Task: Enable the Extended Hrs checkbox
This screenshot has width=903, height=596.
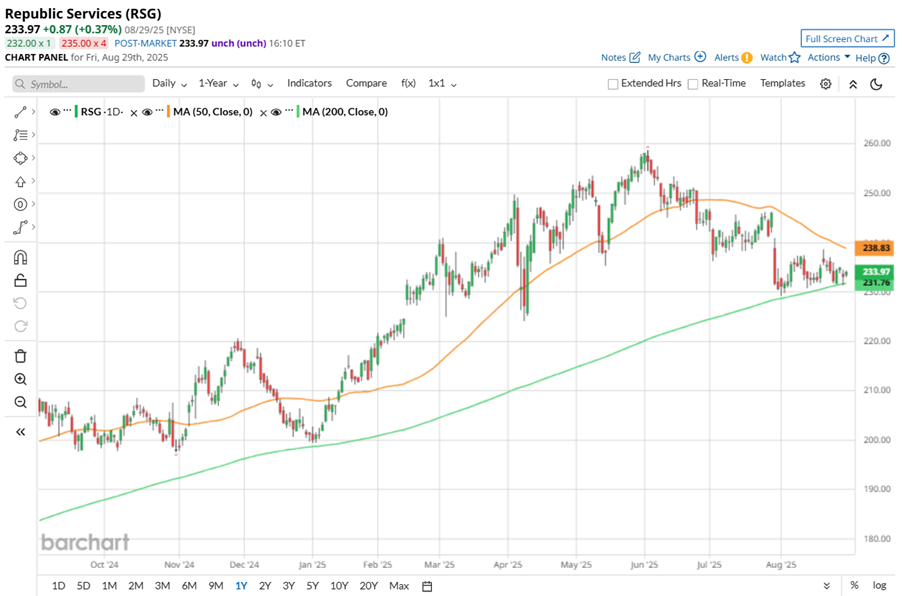Action: pos(613,84)
